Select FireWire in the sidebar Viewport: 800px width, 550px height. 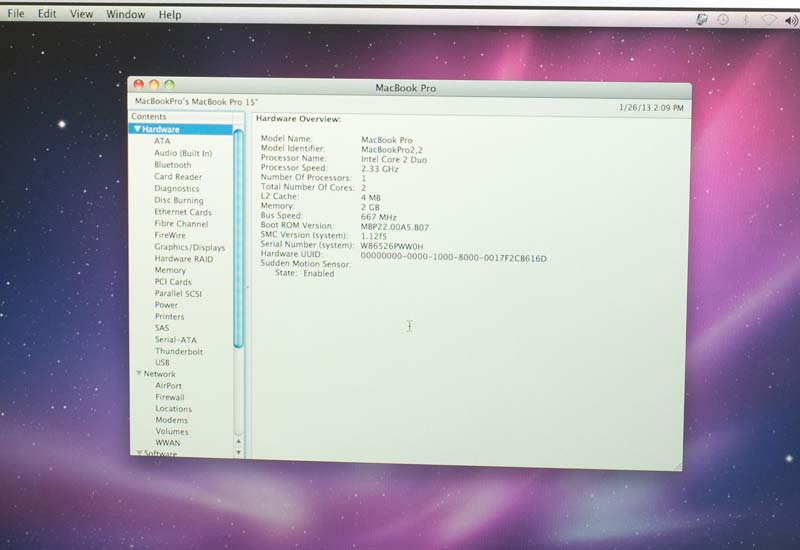click(170, 235)
